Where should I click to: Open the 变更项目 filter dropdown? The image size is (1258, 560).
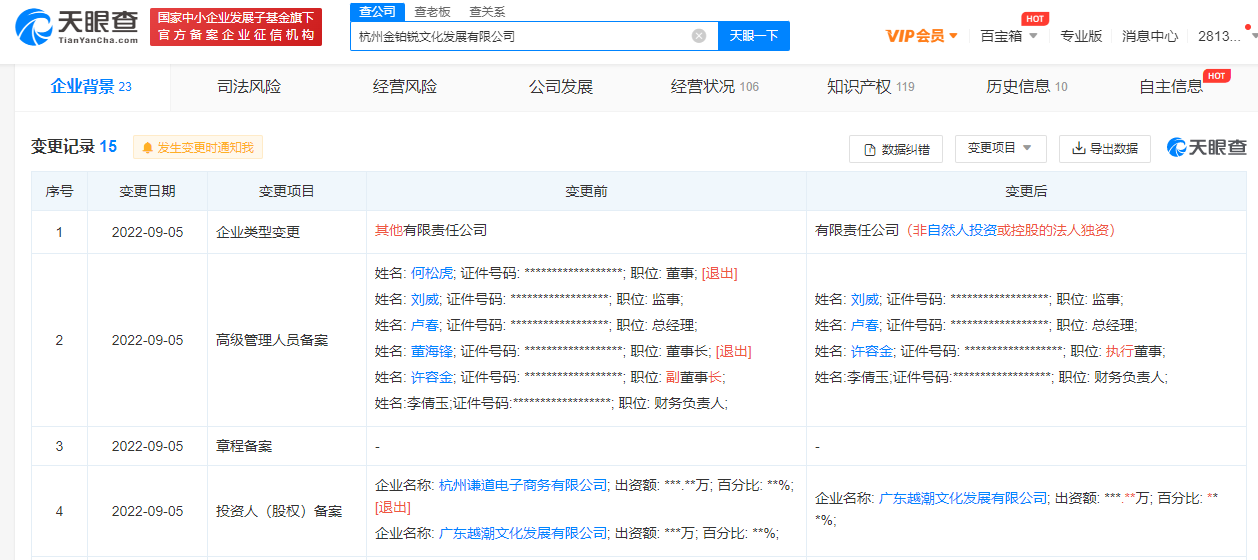[1000, 148]
